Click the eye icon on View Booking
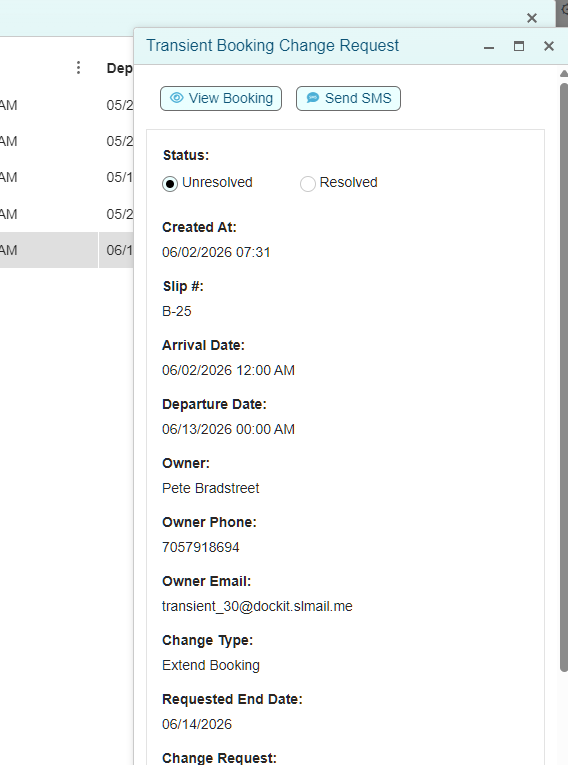 click(177, 98)
